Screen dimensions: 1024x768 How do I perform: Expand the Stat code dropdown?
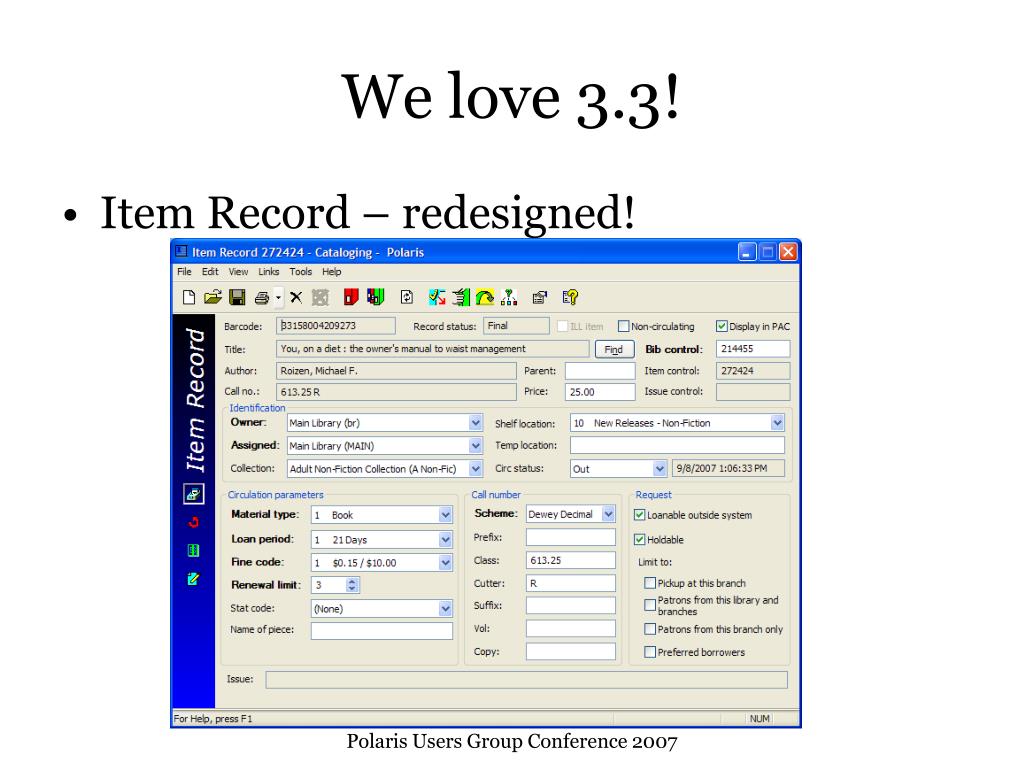(445, 609)
